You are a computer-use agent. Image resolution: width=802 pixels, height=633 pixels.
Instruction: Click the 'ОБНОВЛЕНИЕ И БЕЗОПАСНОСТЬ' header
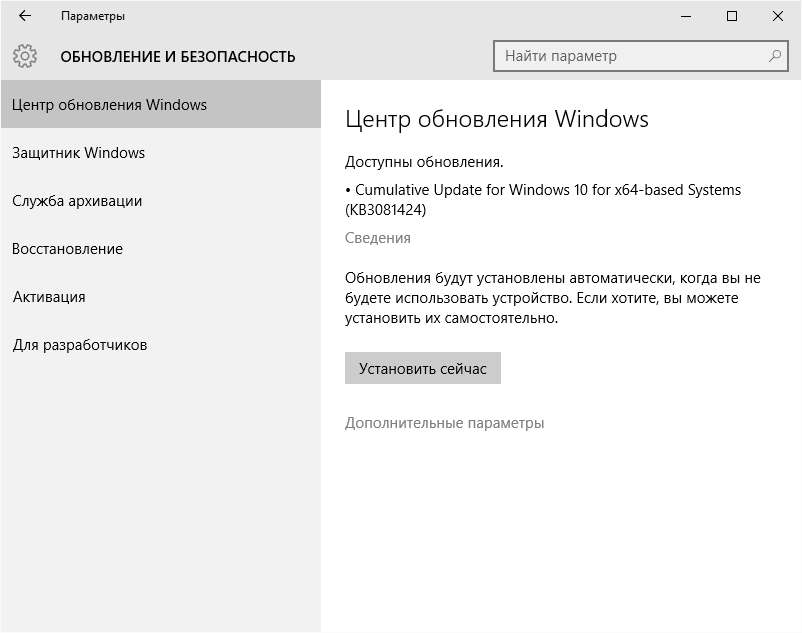(x=177, y=56)
